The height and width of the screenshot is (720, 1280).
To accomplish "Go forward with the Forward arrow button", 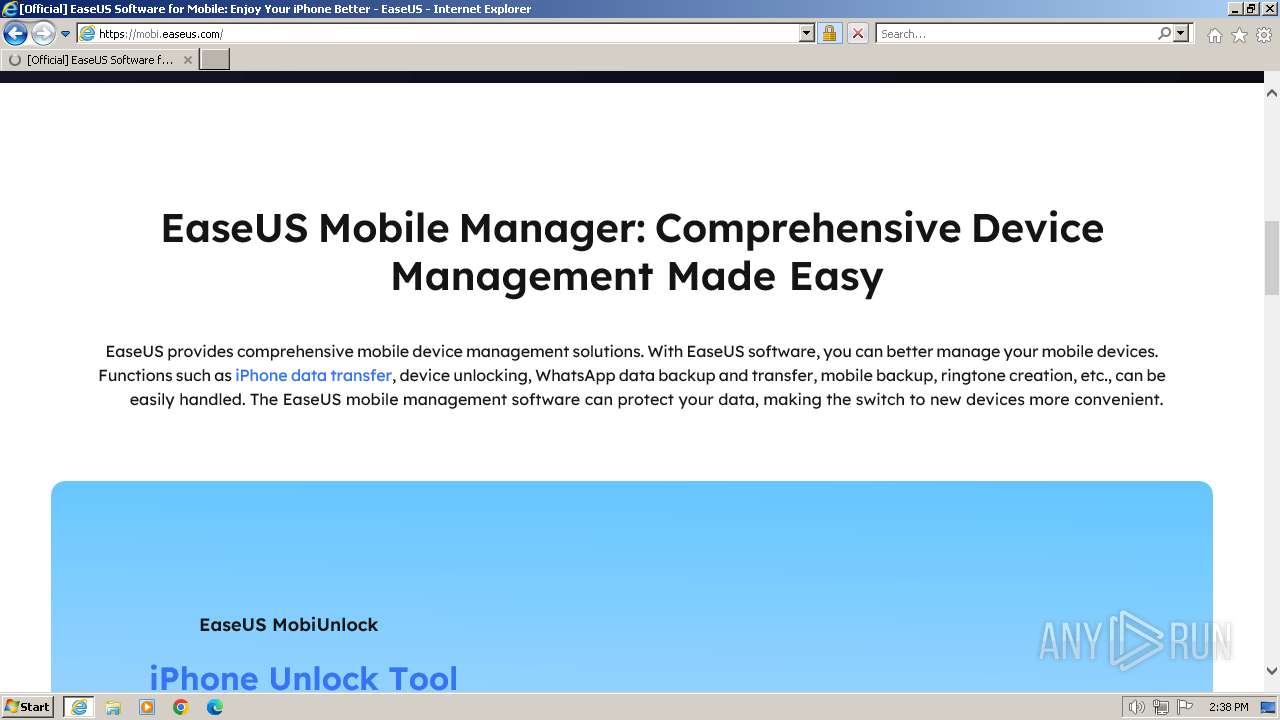I will coord(43,34).
